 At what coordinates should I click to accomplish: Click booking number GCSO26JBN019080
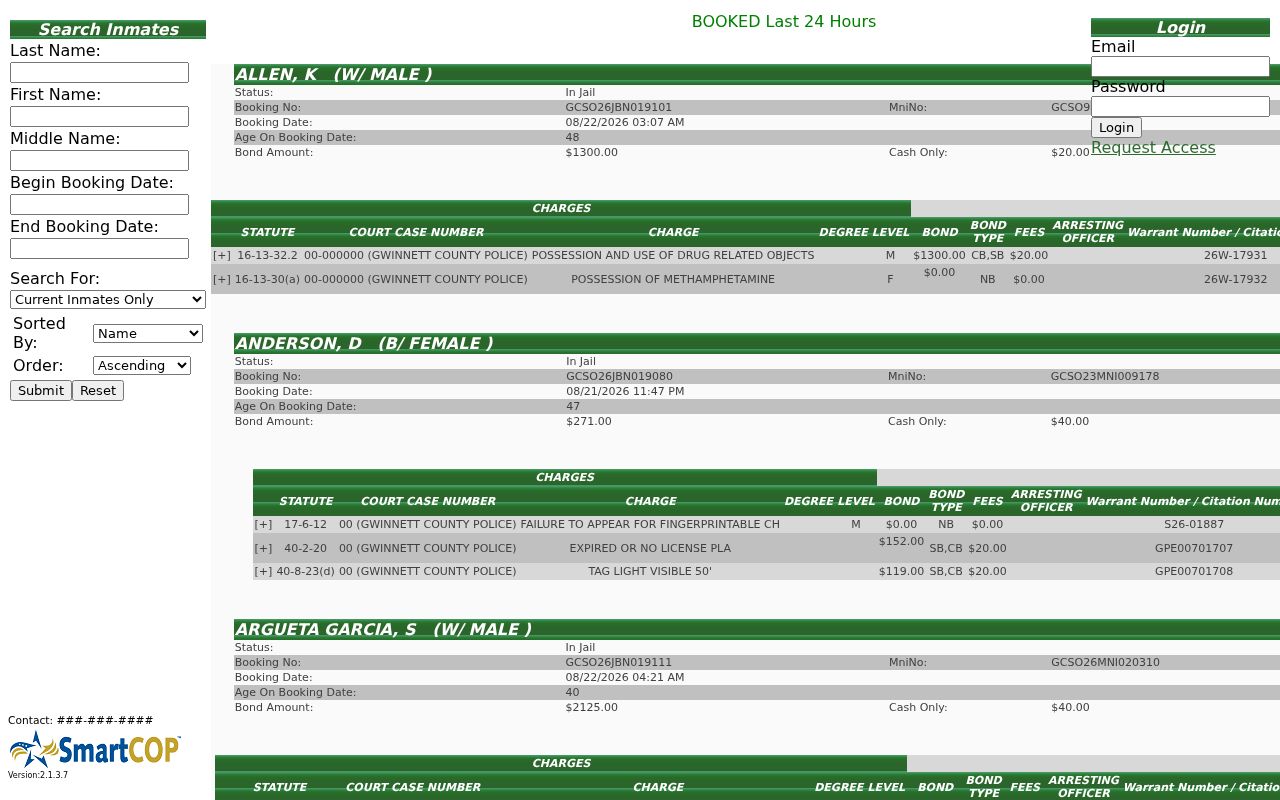pos(619,376)
